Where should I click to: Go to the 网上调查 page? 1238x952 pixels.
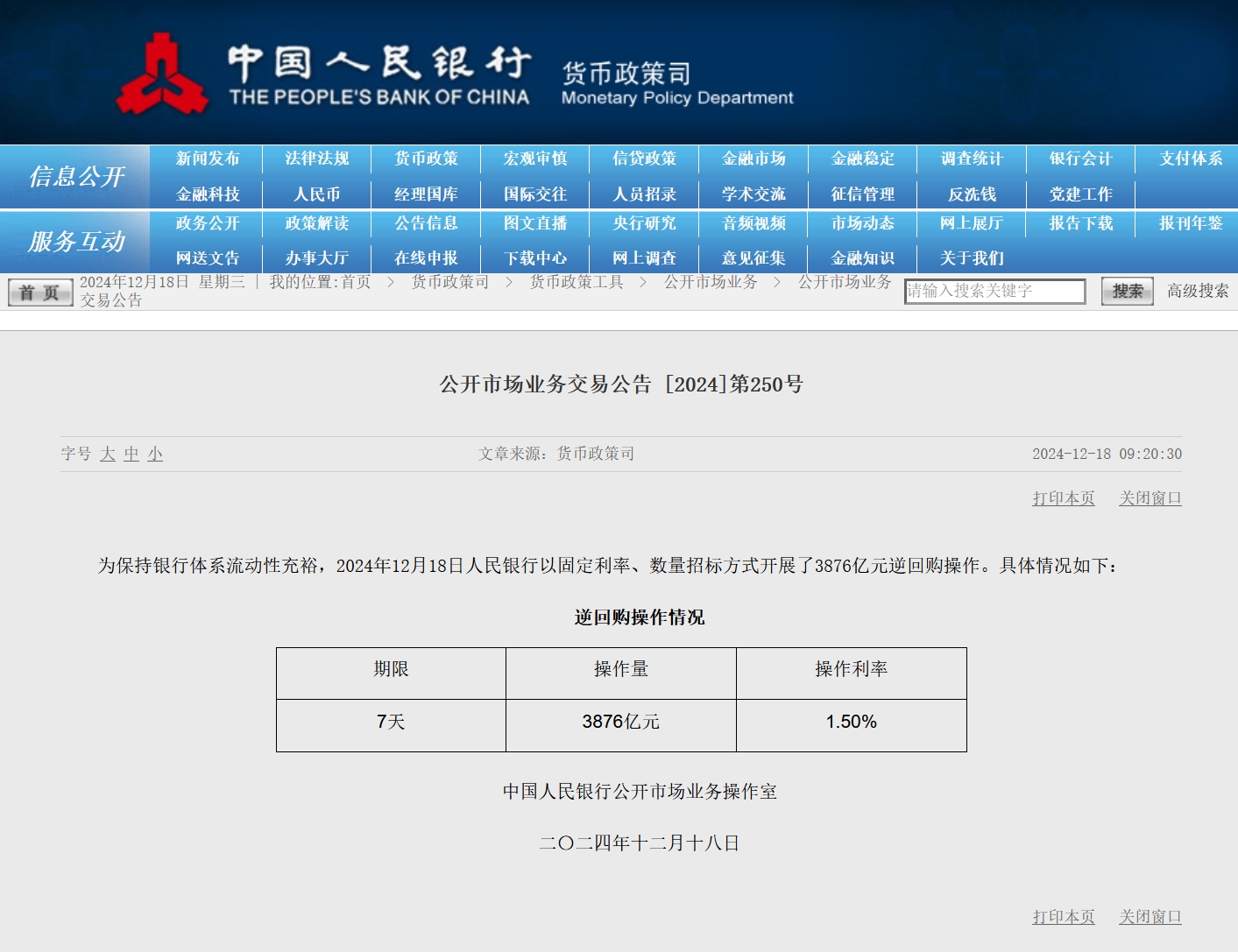[645, 258]
